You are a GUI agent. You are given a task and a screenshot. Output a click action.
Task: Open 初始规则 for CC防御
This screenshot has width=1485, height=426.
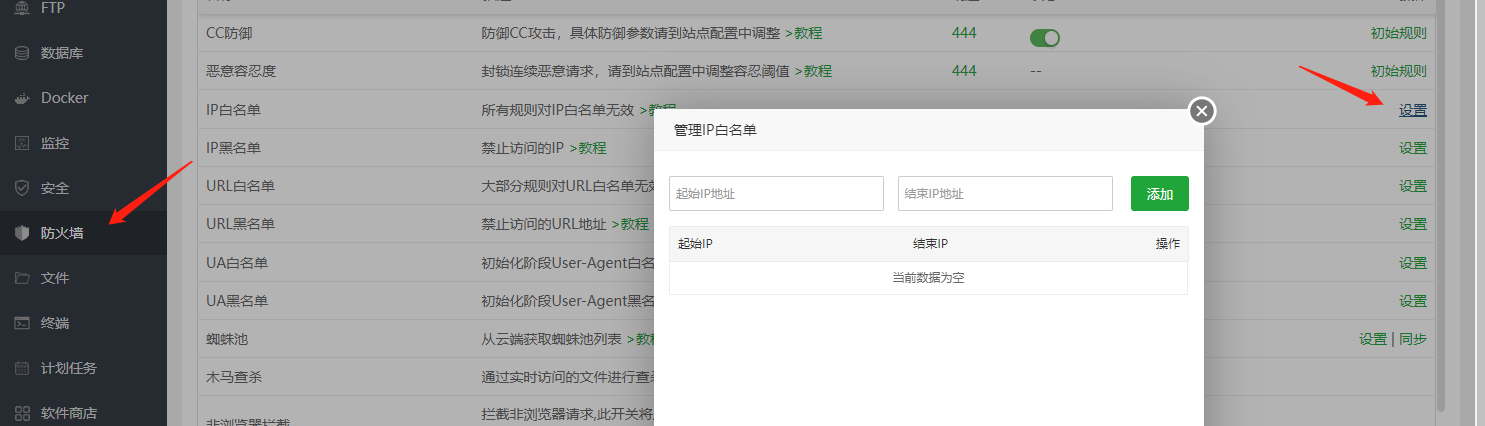point(1399,33)
